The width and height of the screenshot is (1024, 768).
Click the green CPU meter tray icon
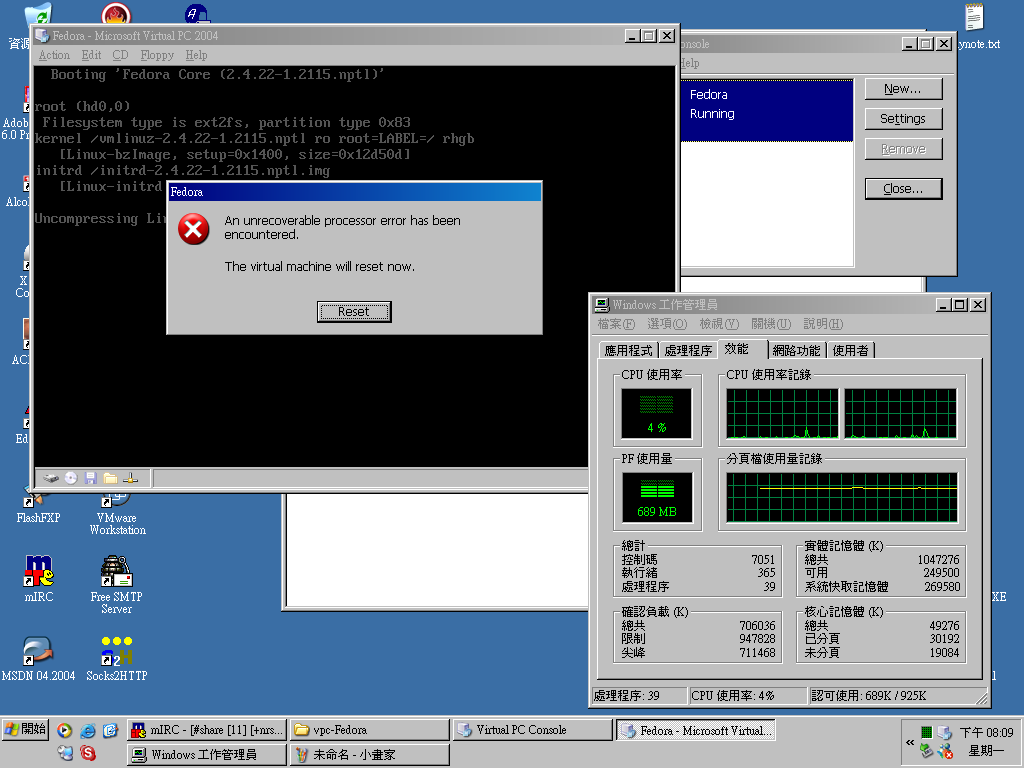pos(926,732)
